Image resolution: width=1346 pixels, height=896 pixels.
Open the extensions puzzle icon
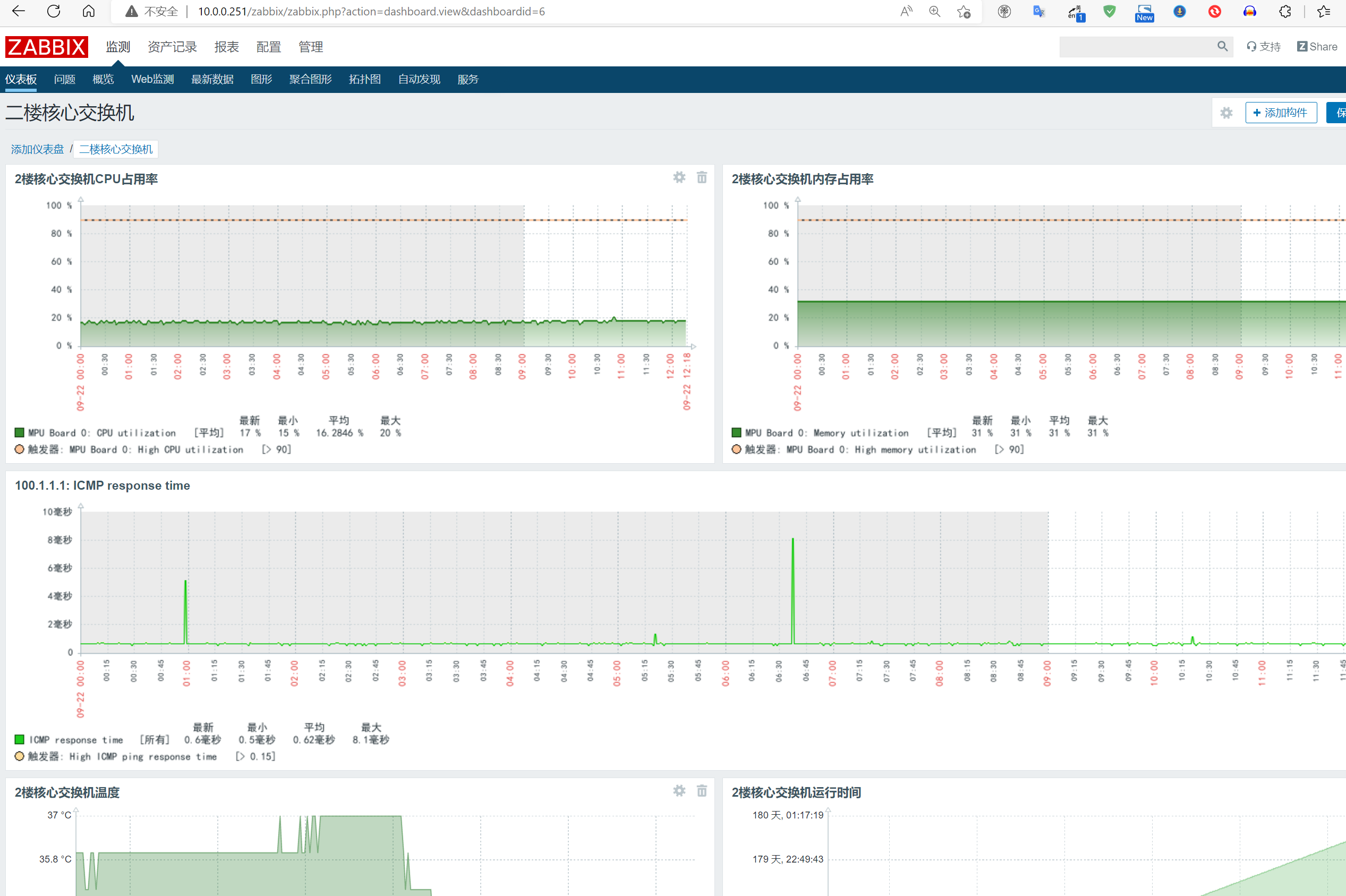coord(1285,12)
